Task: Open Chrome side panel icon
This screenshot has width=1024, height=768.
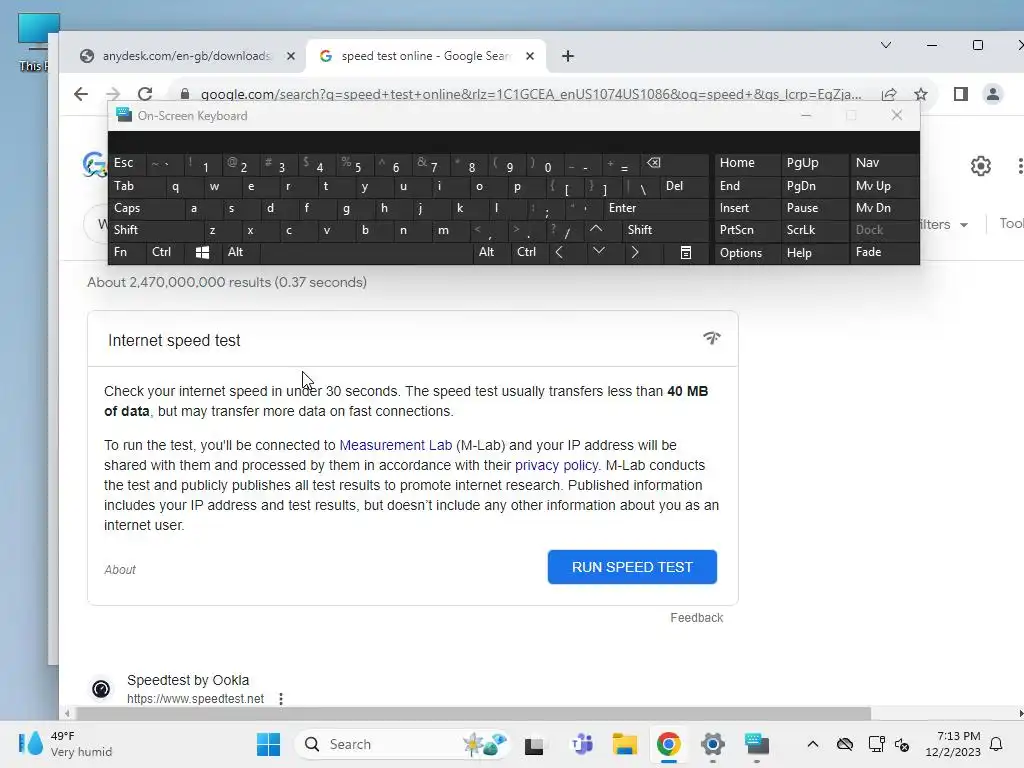Action: (961, 94)
